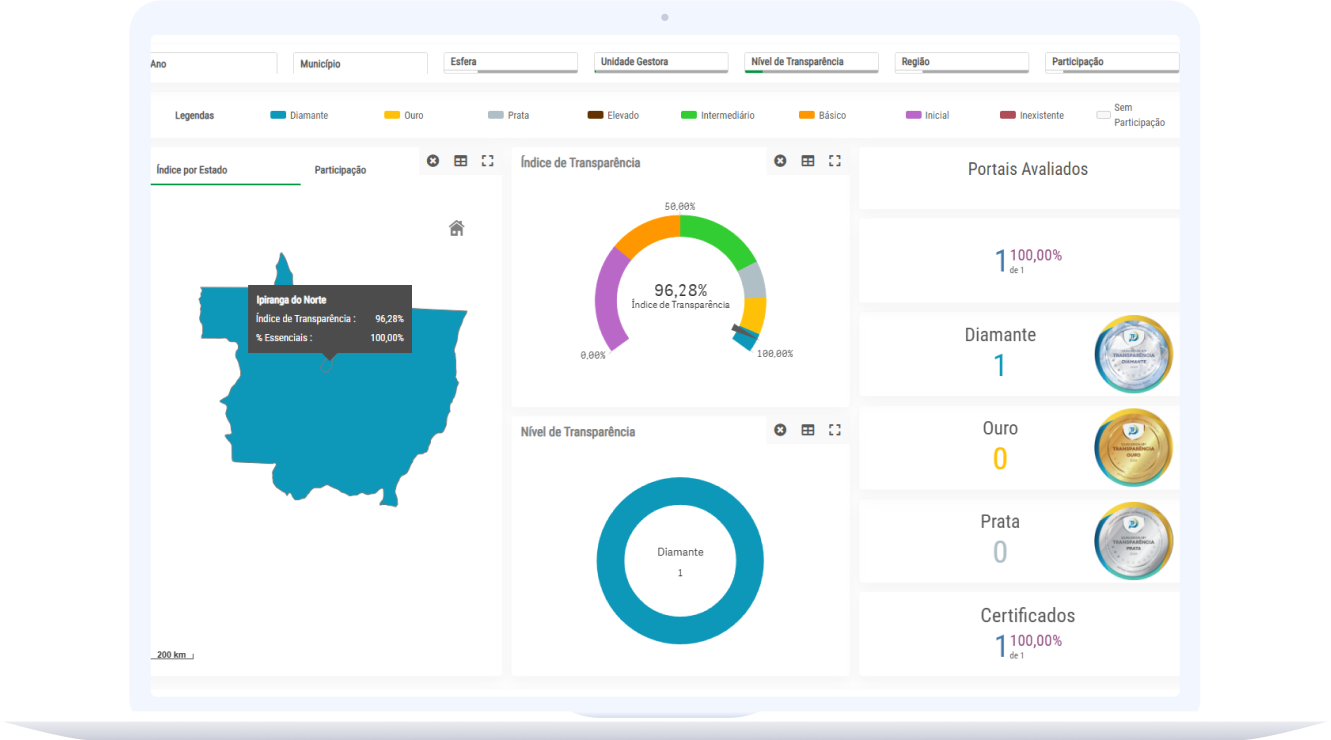Image resolution: width=1331 pixels, height=740 pixels.
Task: Expand map panel to fullscreen
Action: pyautogui.click(x=488, y=161)
